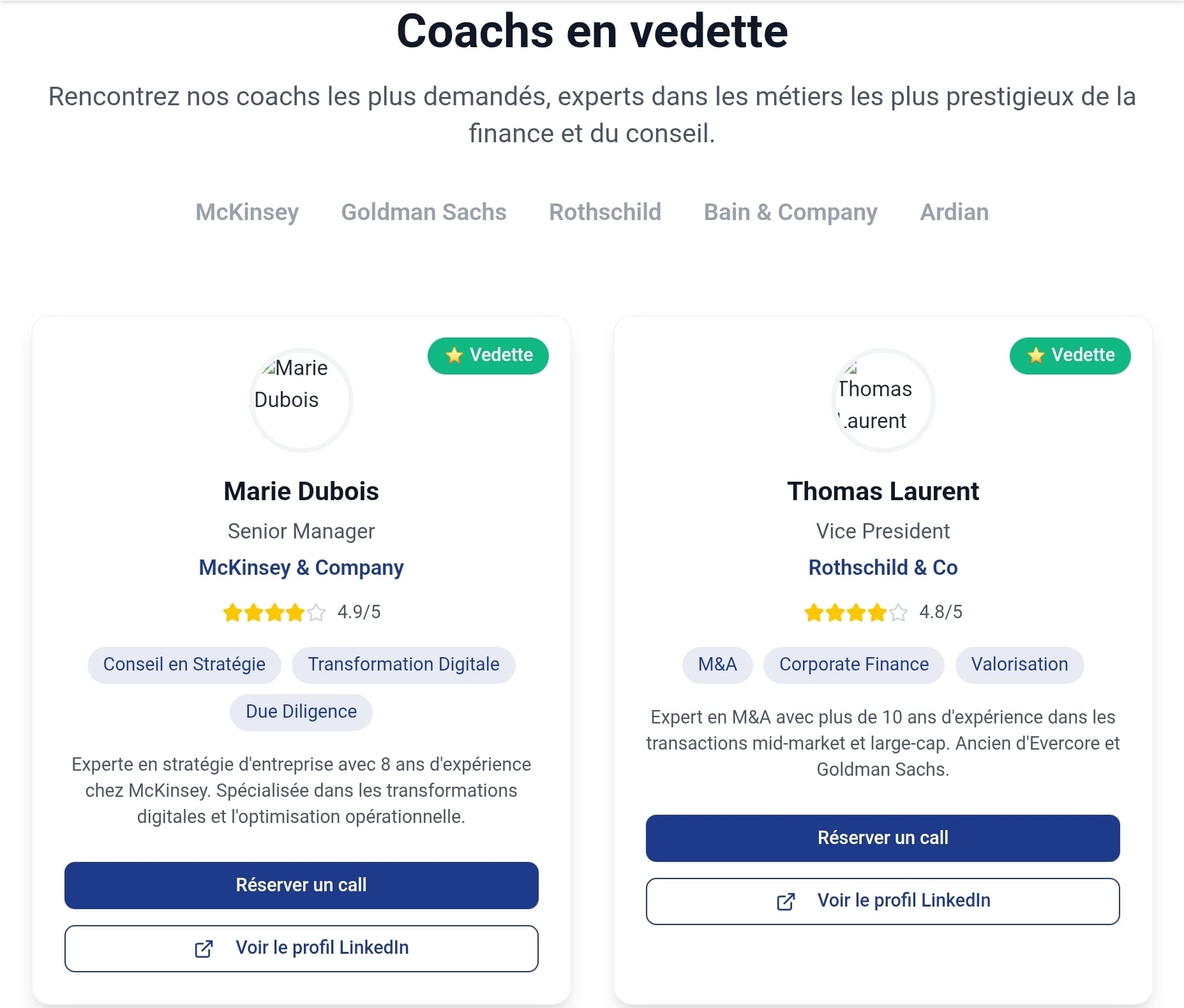Click the star icon in Marie's Vedette badge
1184x1008 pixels.
[454, 355]
